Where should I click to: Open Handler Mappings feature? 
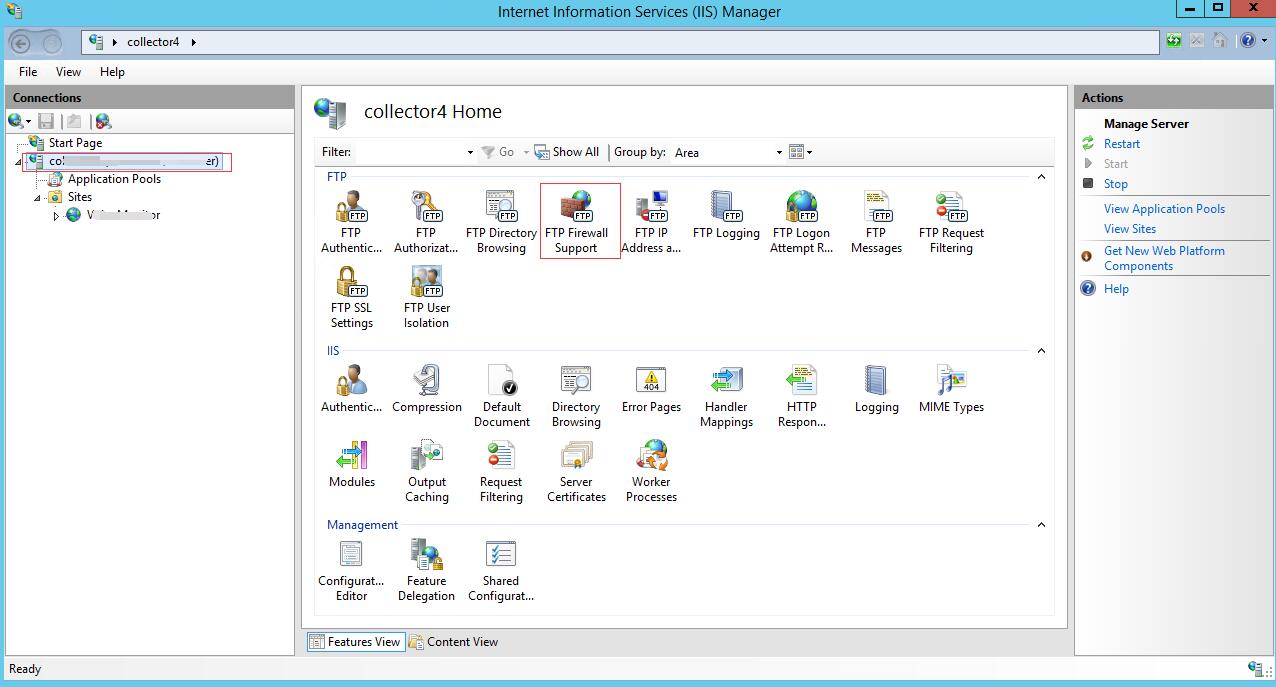726,396
